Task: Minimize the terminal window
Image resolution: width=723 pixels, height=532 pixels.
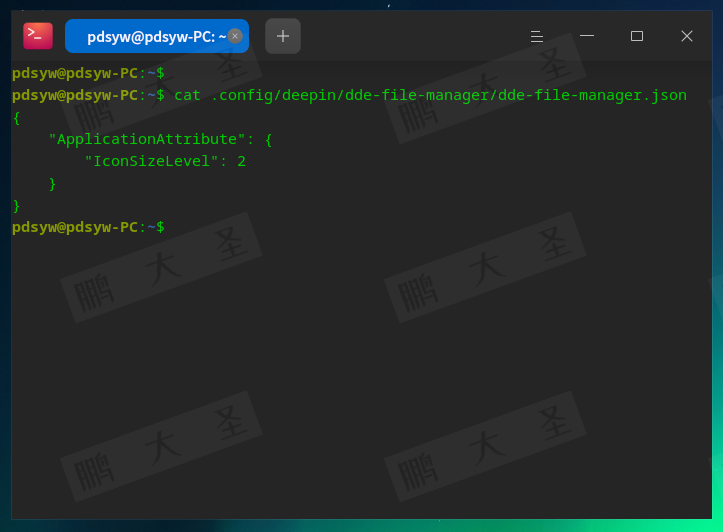Action: [587, 36]
